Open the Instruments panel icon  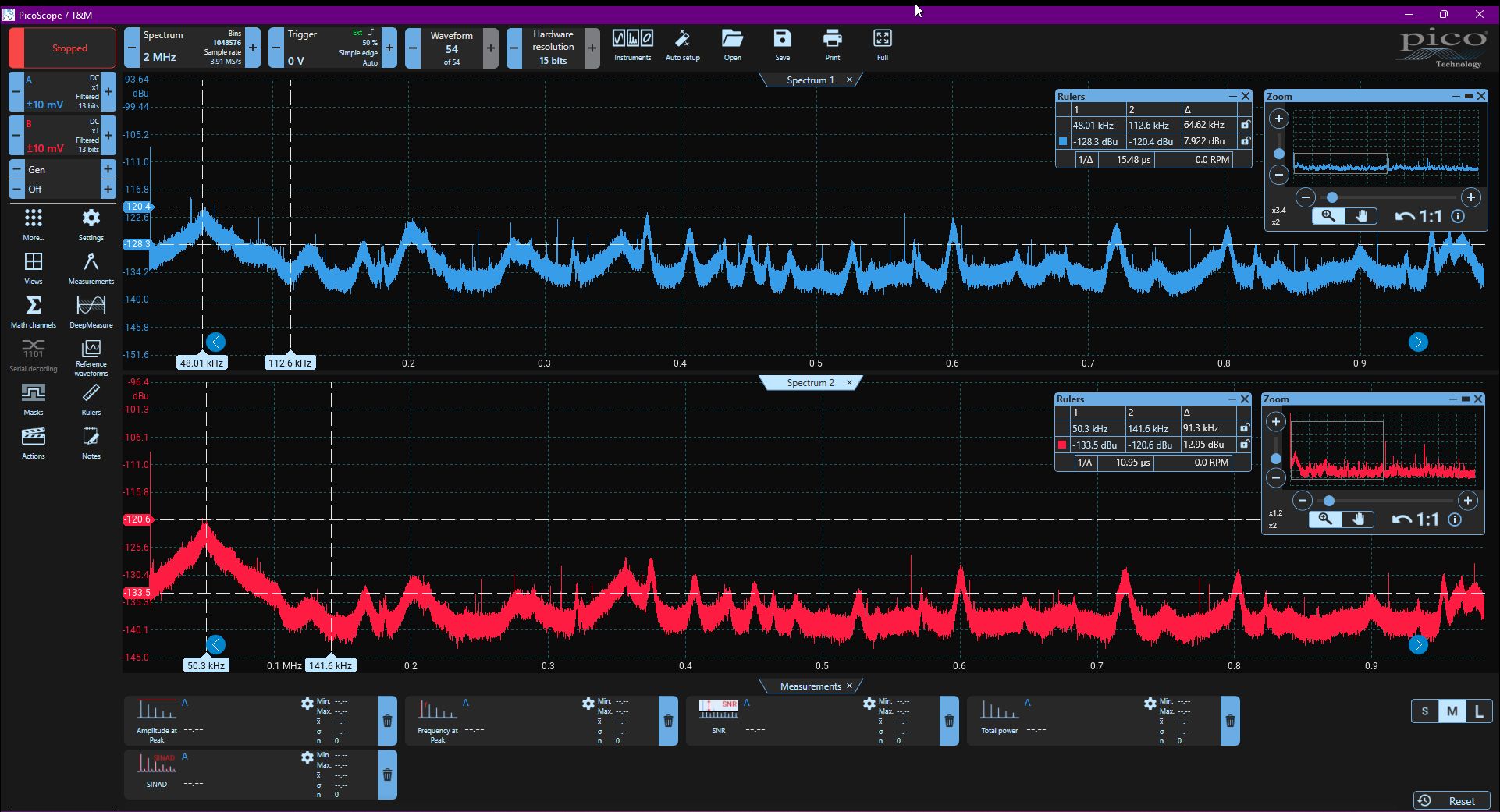click(x=632, y=45)
